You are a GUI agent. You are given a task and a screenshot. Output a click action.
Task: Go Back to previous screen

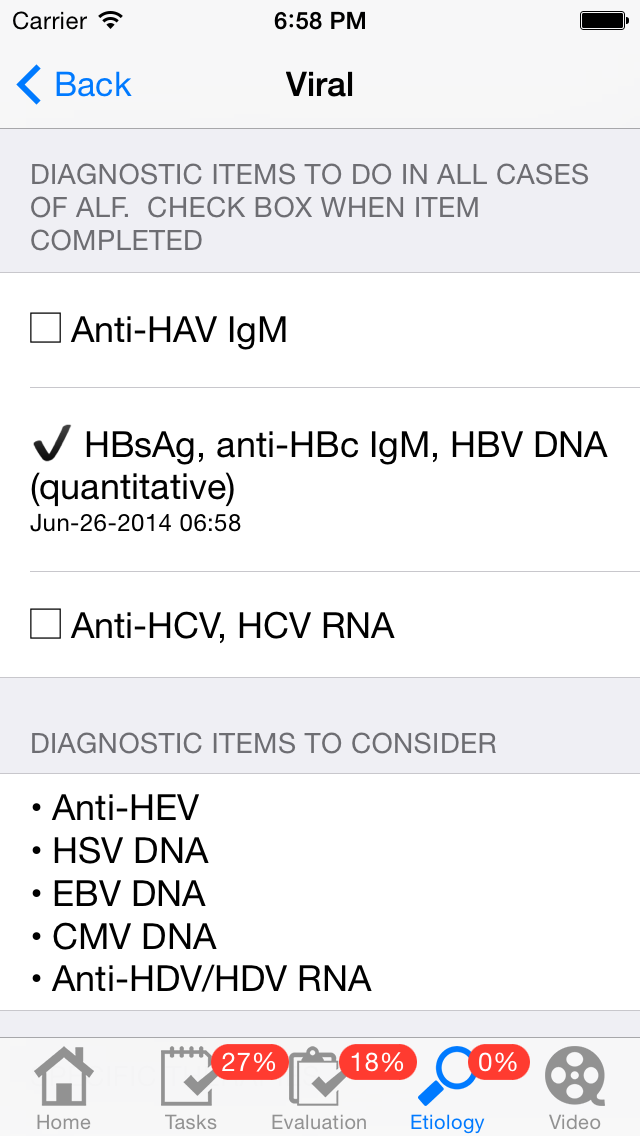[x=74, y=85]
